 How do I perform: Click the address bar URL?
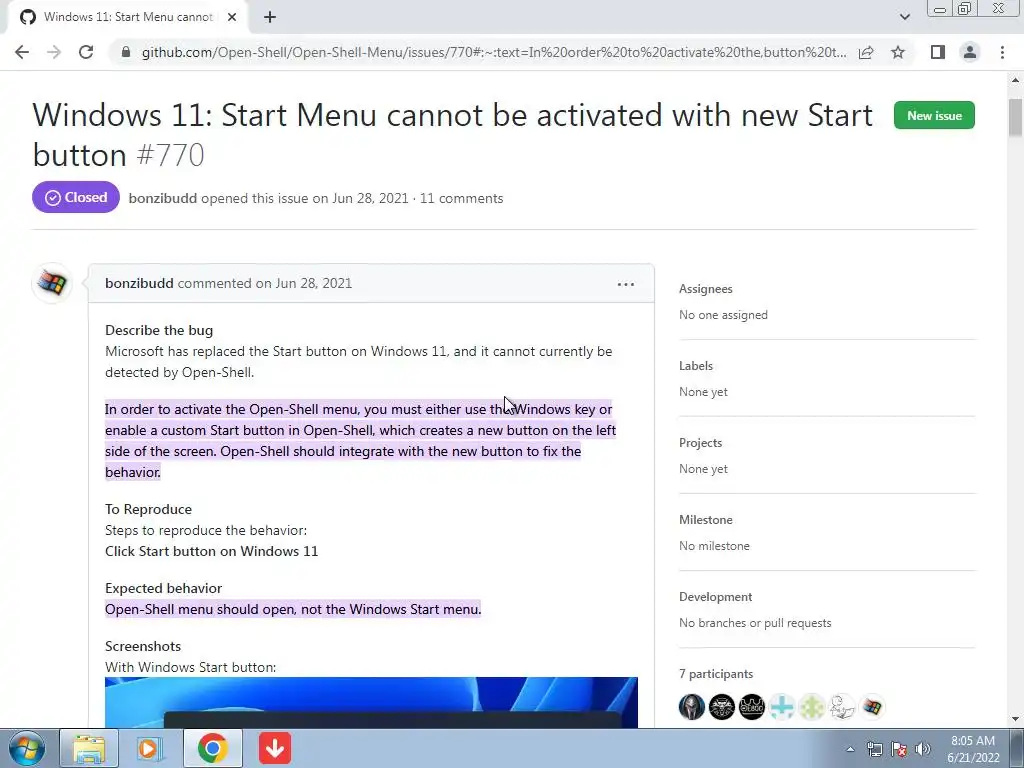point(494,52)
